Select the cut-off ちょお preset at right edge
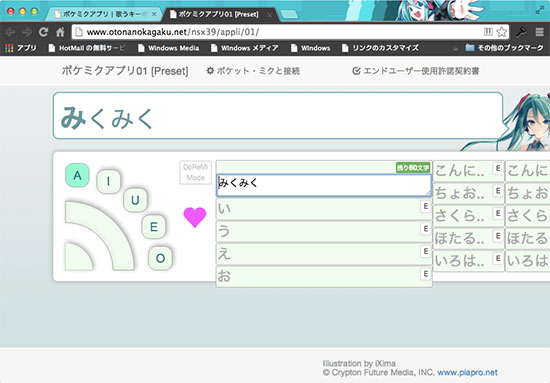The image size is (550, 383). click(x=528, y=193)
